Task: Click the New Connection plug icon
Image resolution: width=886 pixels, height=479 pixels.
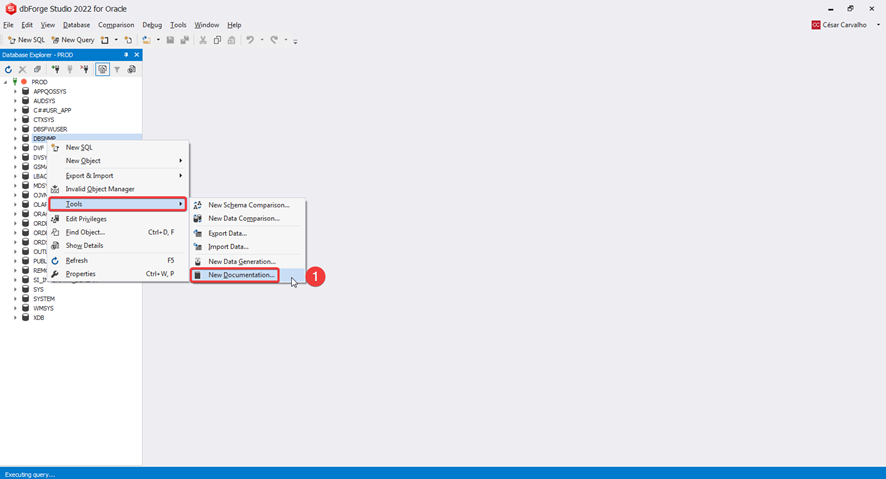Action: [x=55, y=70]
